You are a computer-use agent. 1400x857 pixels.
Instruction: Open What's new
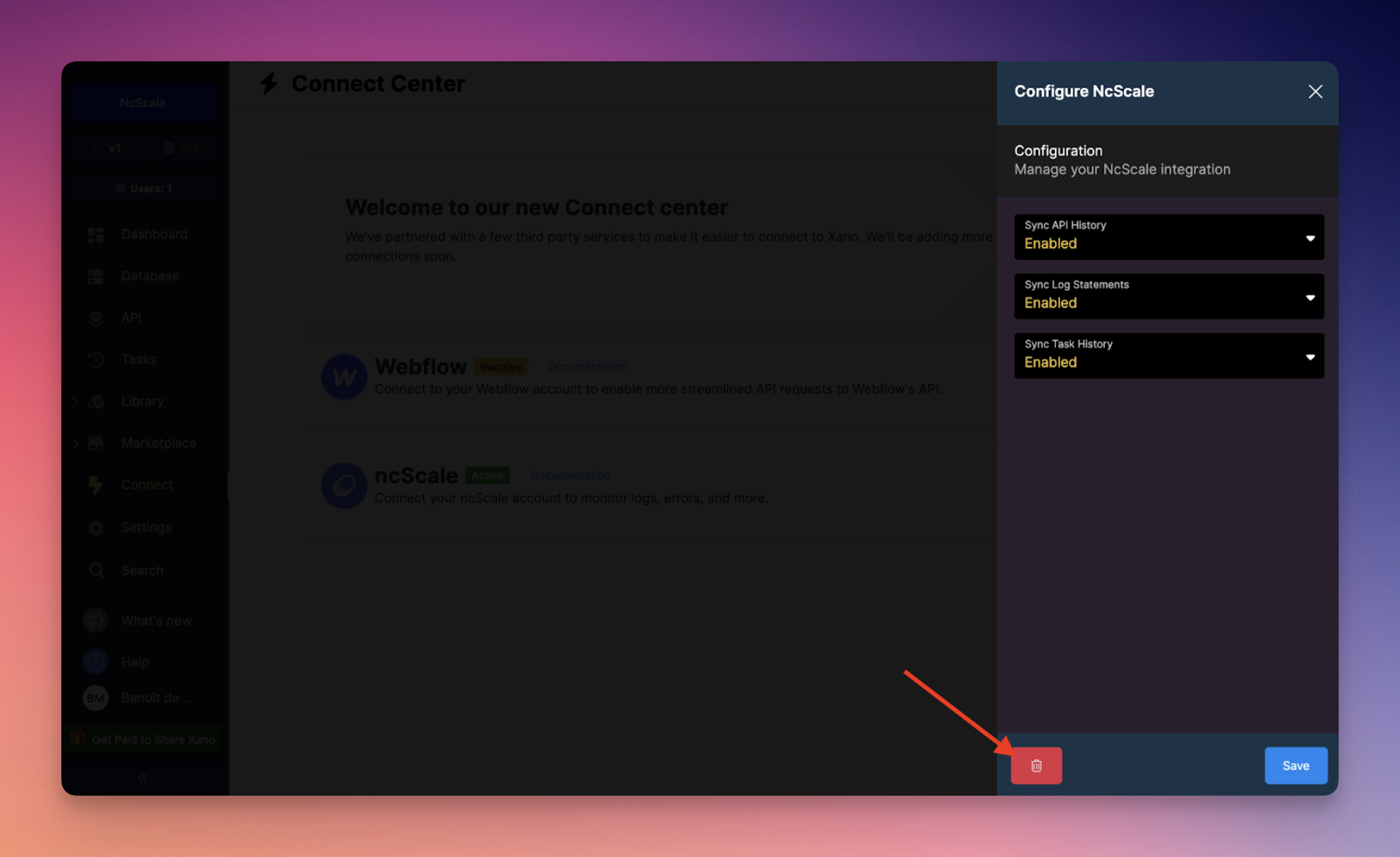click(x=156, y=620)
